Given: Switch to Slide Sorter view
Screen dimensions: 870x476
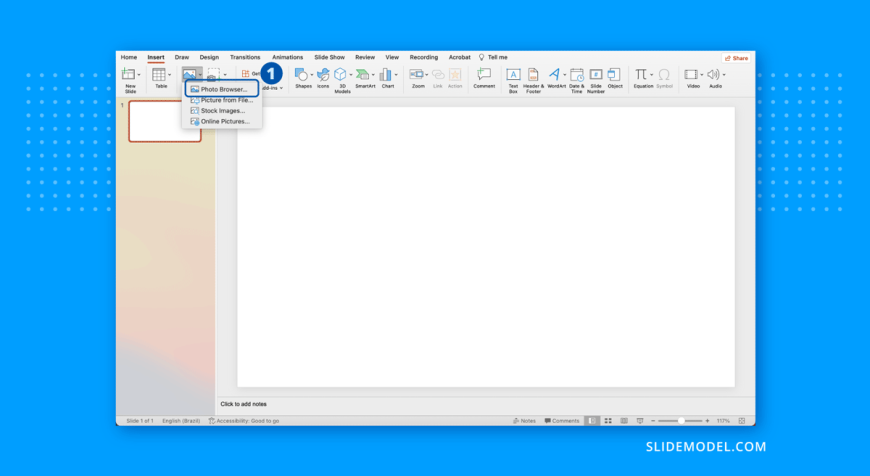Looking at the screenshot, I should 608,421.
